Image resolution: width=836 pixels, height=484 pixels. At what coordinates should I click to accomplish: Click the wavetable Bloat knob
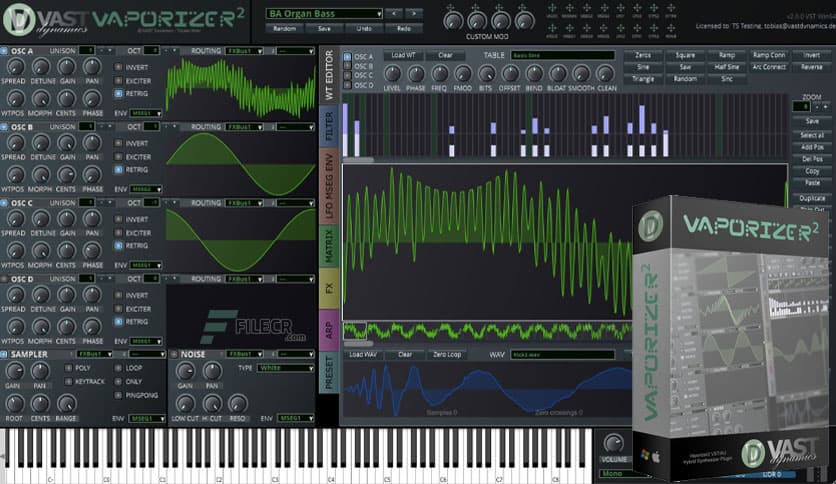coord(556,73)
